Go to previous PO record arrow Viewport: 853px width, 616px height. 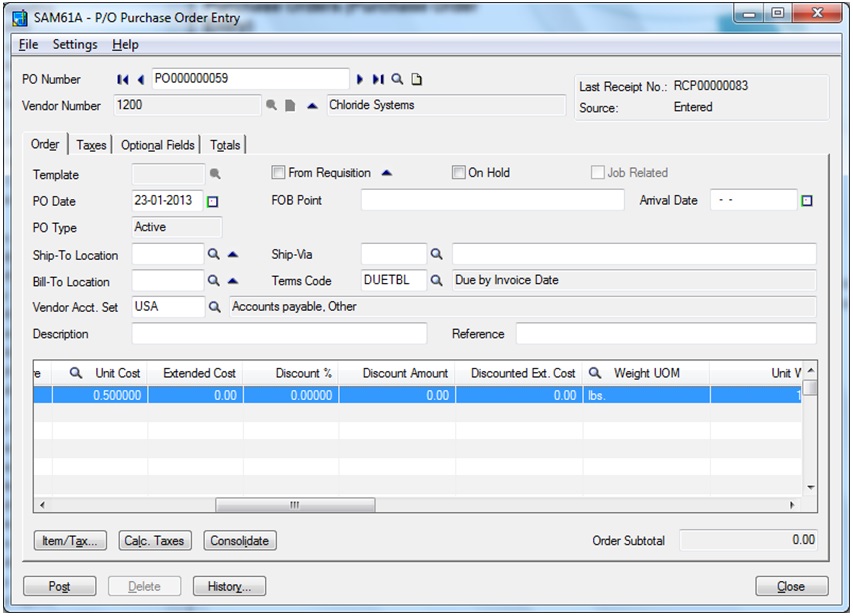[140, 79]
